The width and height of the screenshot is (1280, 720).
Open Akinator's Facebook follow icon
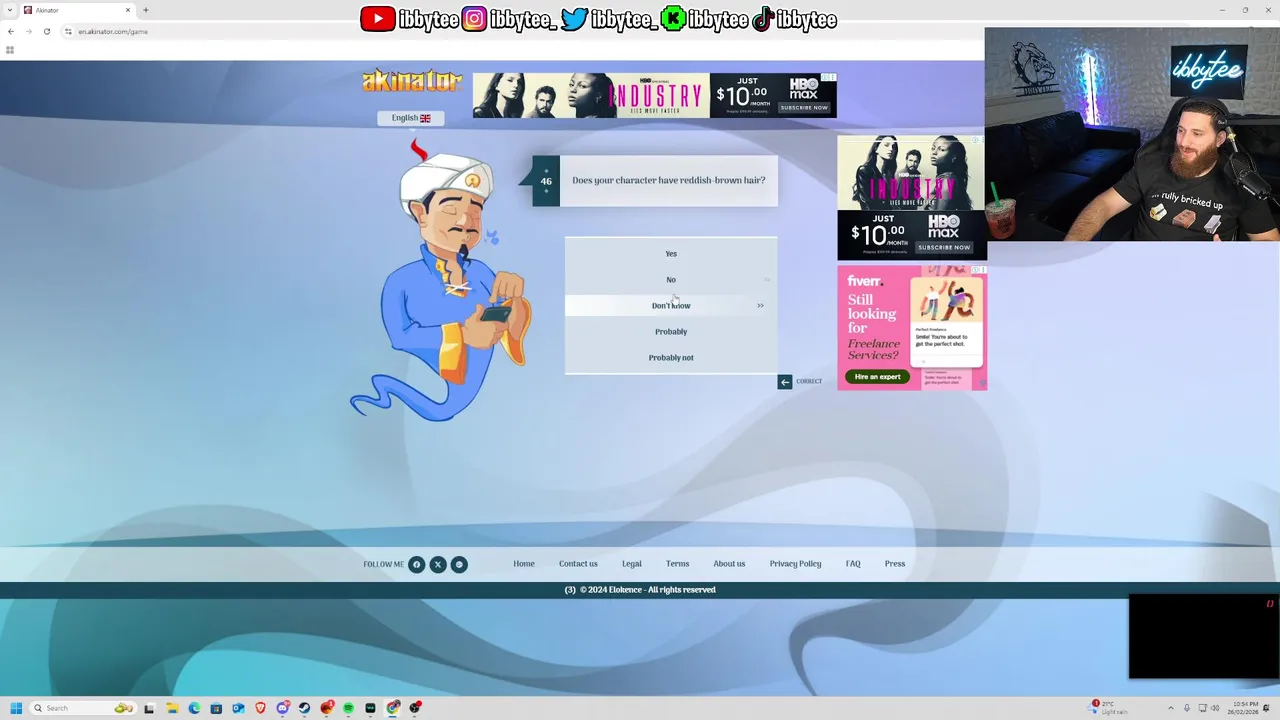click(x=417, y=564)
